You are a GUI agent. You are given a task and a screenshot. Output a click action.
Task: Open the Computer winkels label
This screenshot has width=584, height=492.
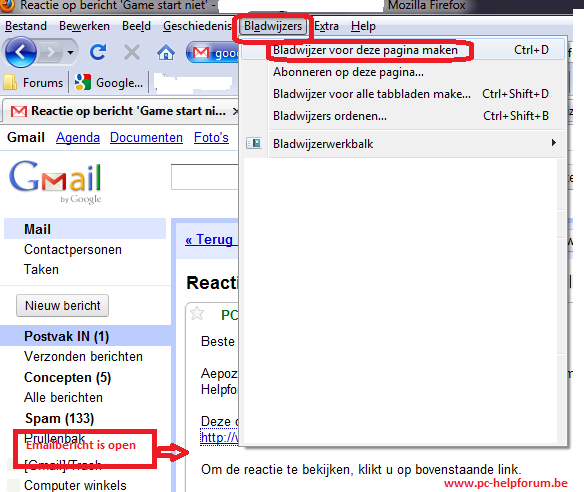click(x=75, y=485)
